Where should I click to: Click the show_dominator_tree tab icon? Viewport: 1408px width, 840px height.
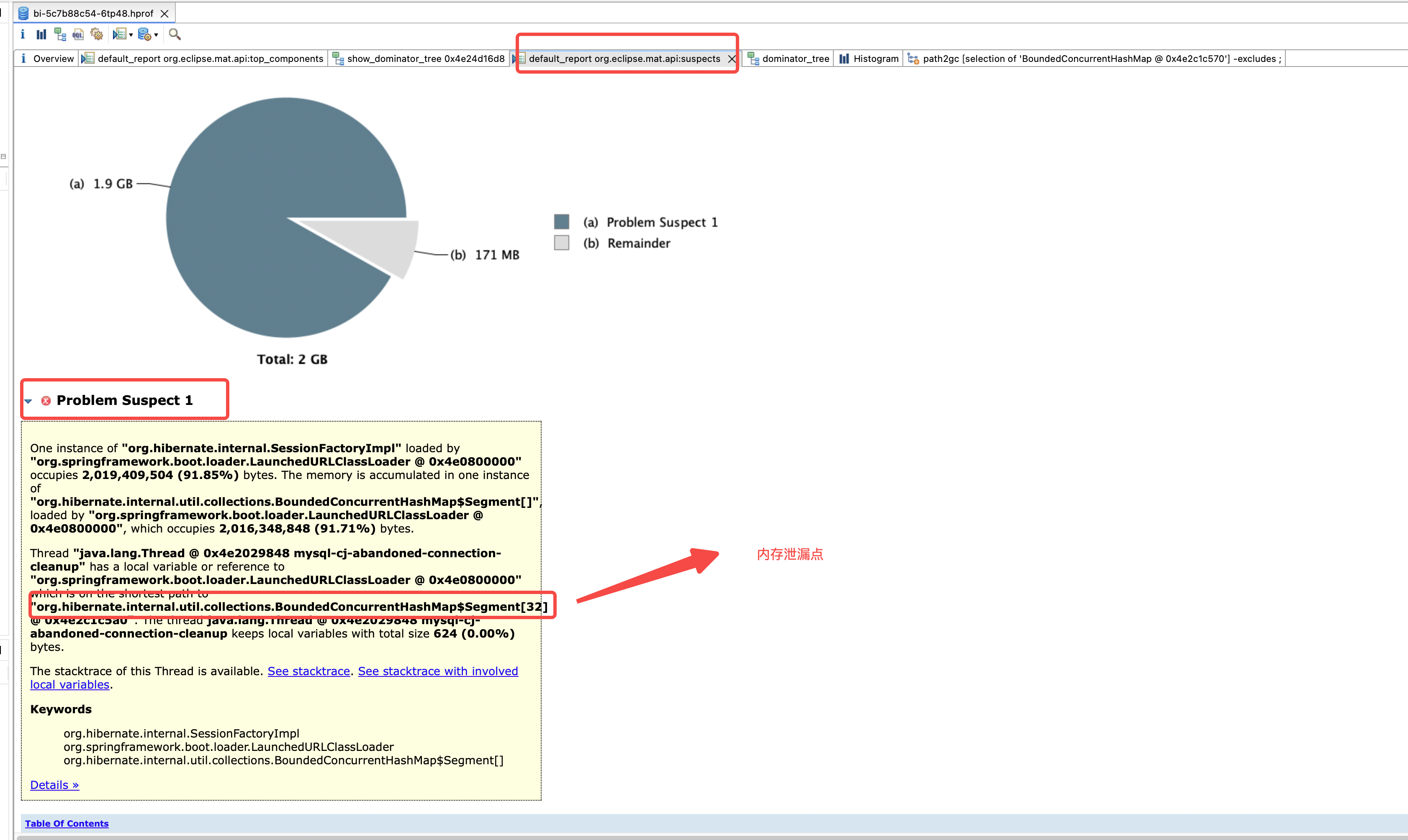coord(338,58)
